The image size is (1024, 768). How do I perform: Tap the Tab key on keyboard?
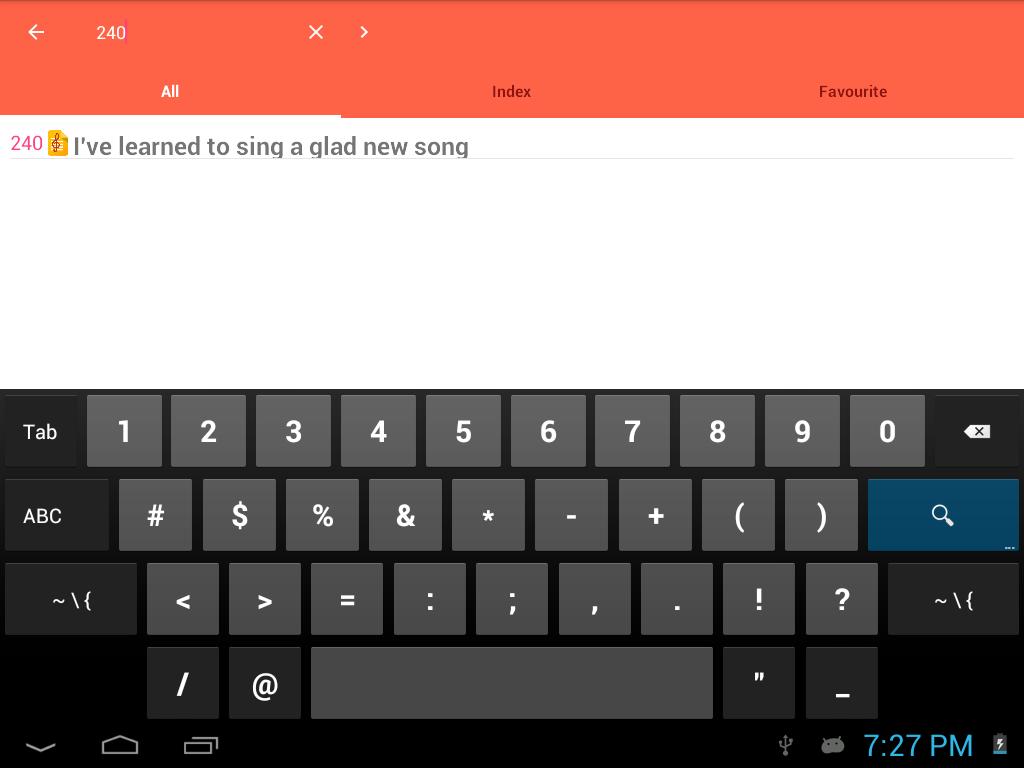(40, 431)
